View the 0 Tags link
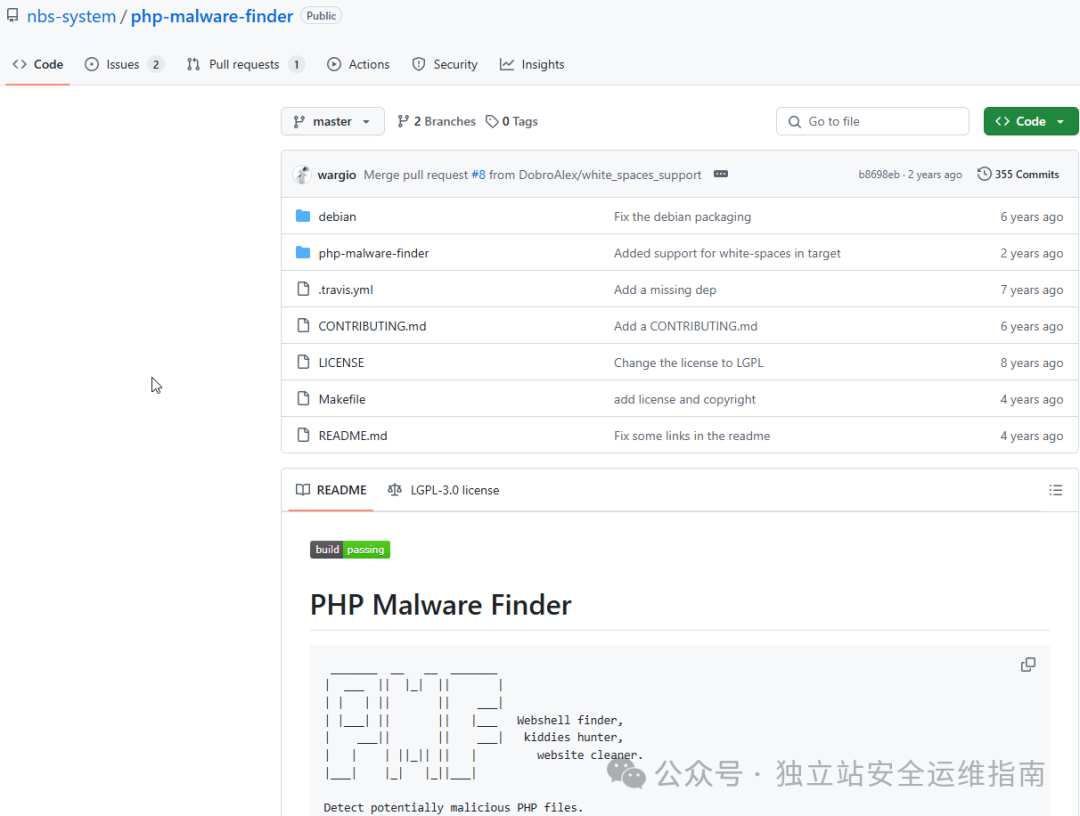 512,121
